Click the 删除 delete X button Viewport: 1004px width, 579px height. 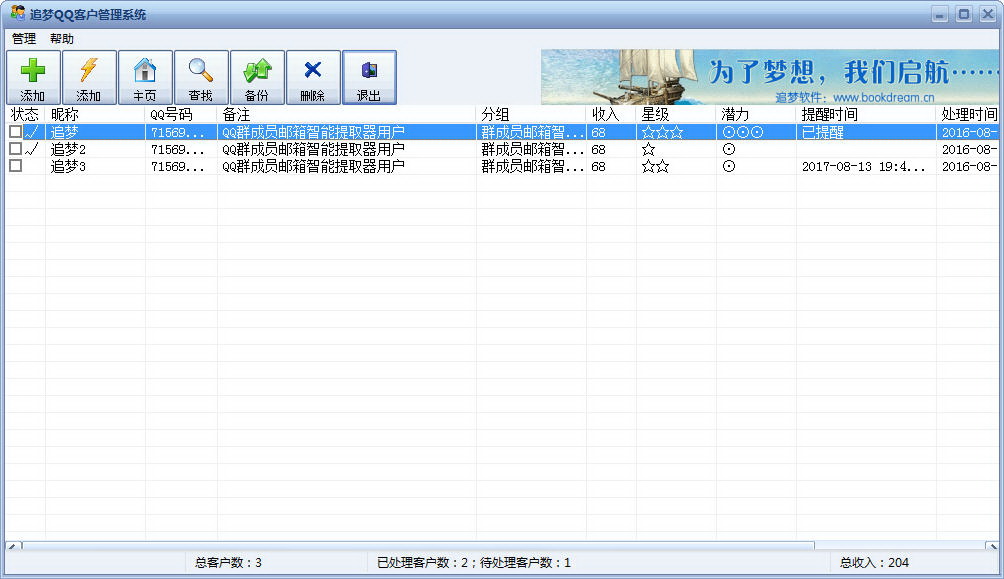[313, 77]
